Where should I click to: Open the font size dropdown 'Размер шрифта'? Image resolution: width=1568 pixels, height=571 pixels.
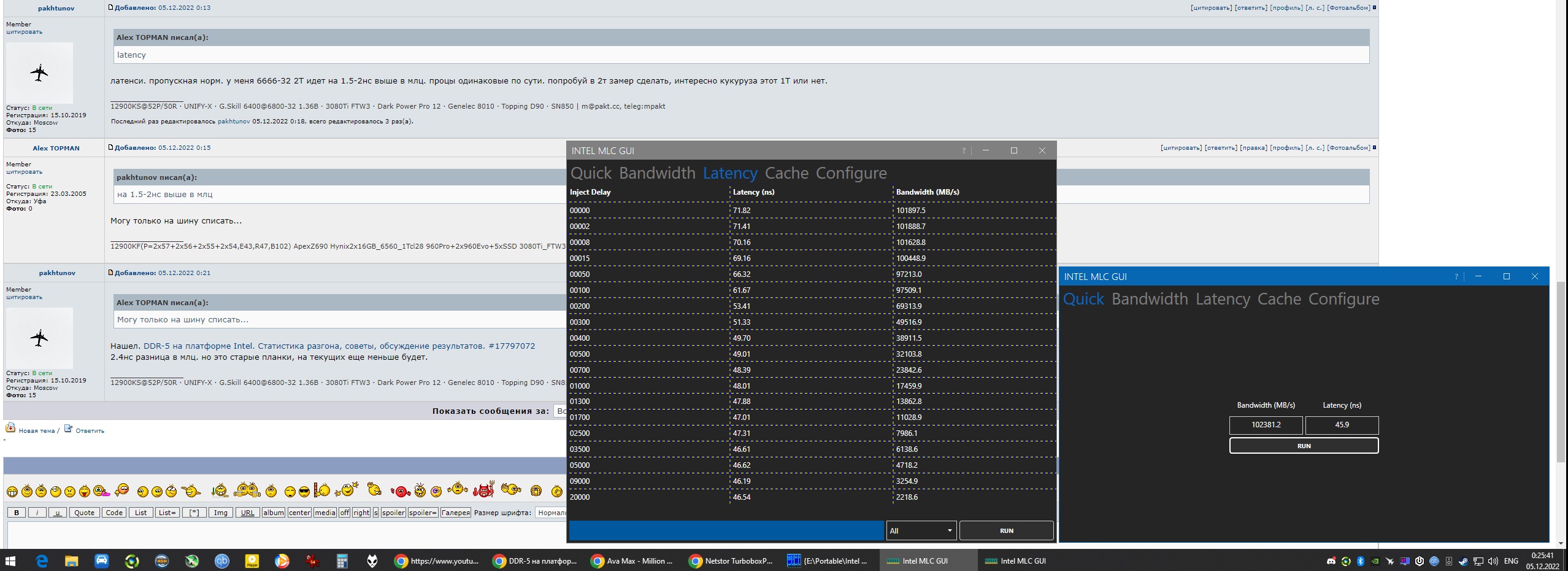[x=550, y=513]
